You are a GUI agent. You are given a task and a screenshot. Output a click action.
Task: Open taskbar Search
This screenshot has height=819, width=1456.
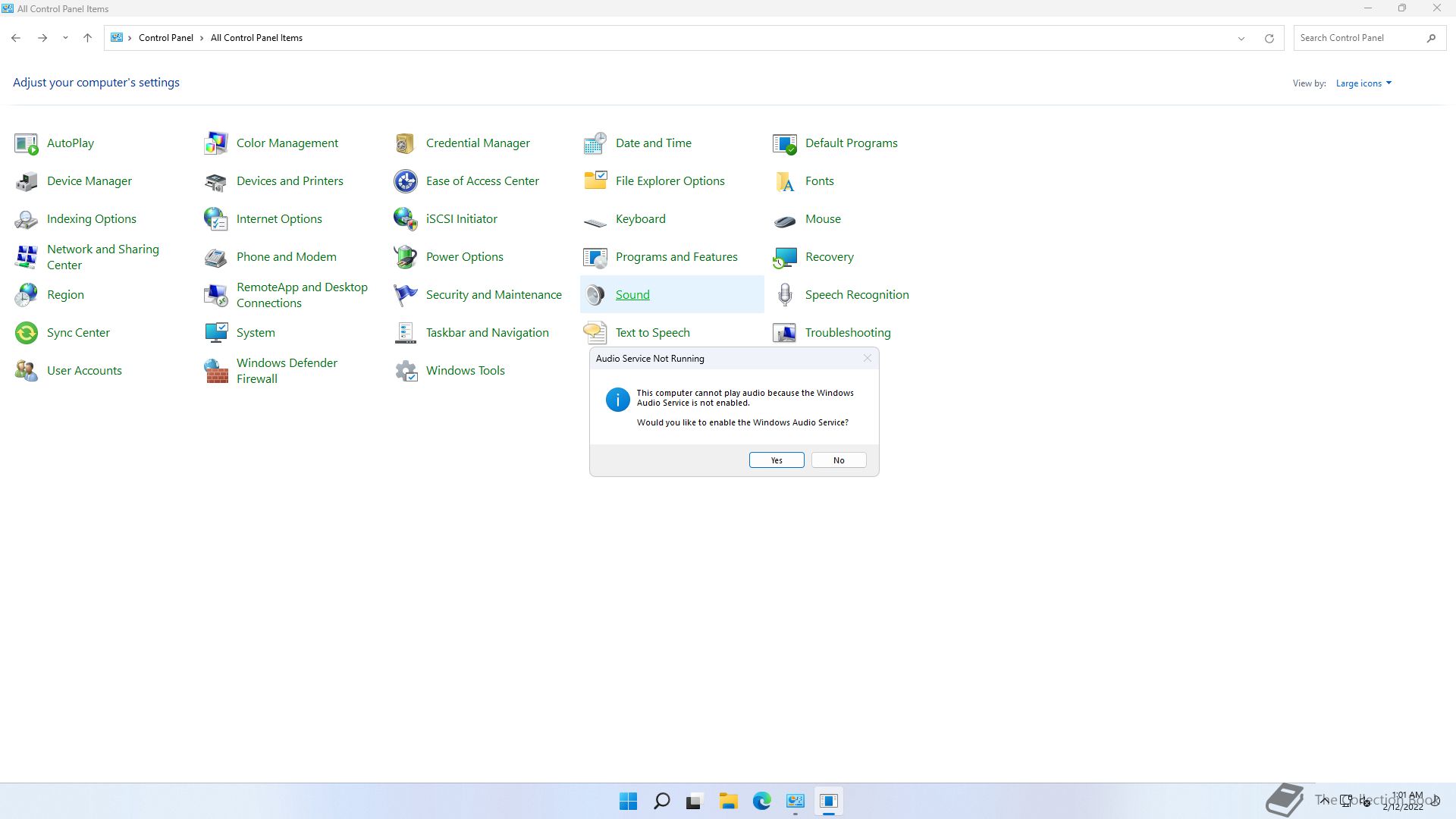pyautogui.click(x=661, y=802)
